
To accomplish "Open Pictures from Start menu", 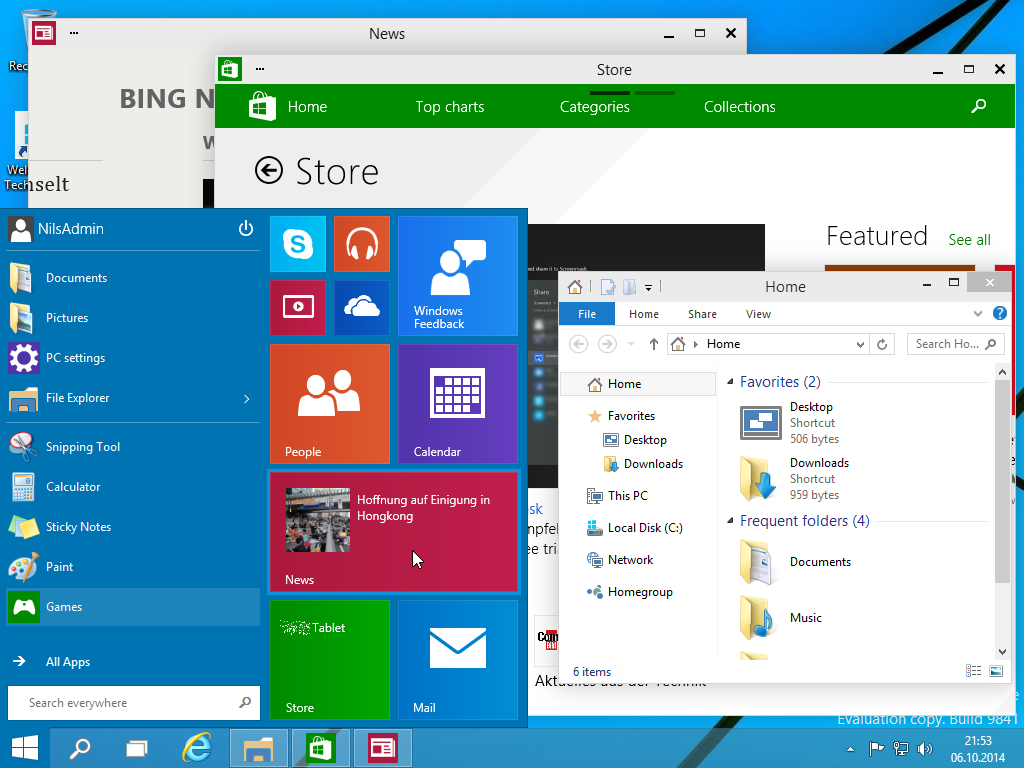I will 133,317.
